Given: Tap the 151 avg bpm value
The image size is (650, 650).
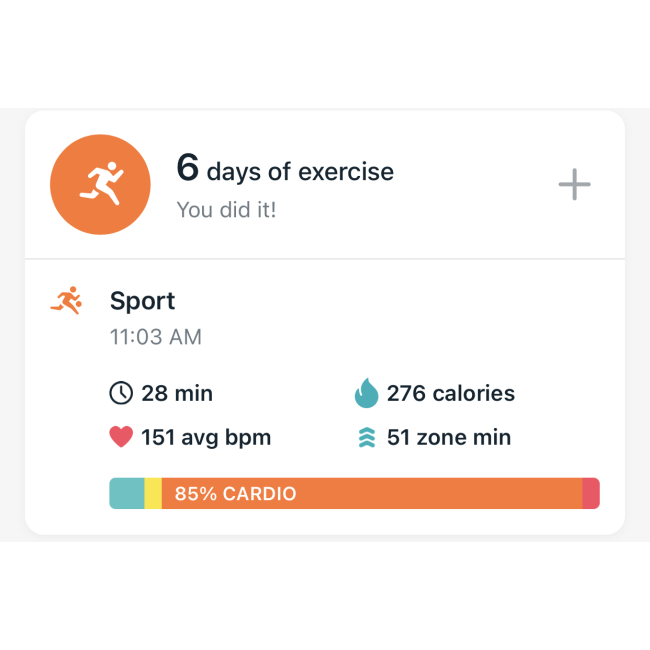Looking at the screenshot, I should tap(206, 437).
